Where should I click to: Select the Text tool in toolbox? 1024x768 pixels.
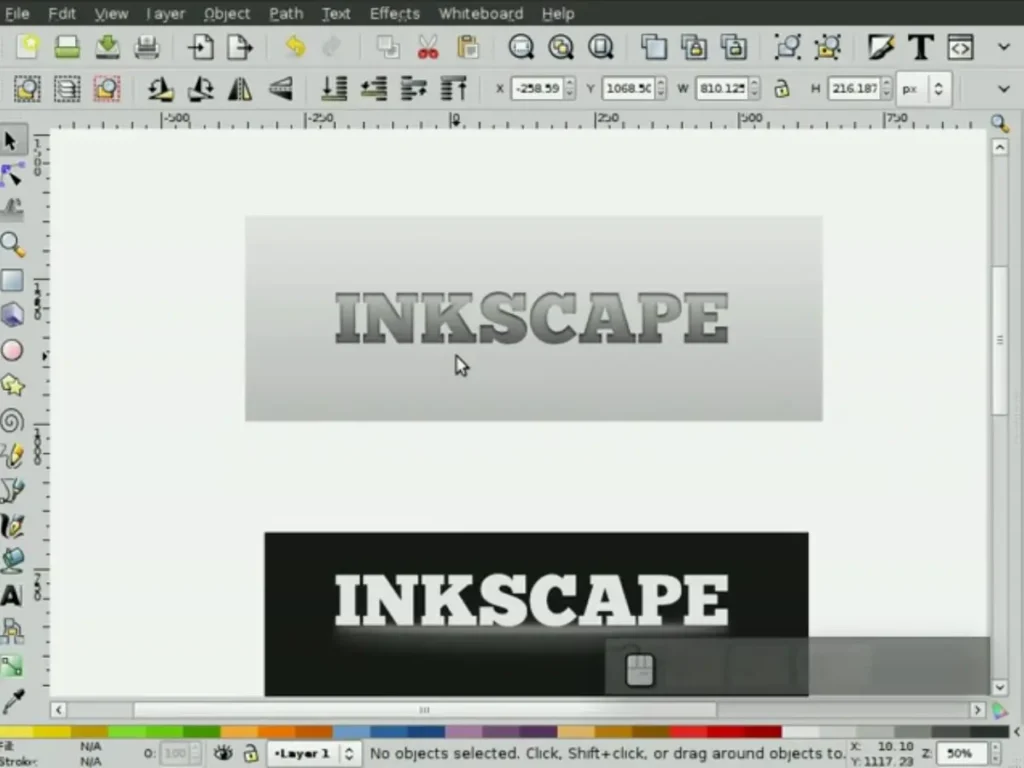click(12, 596)
